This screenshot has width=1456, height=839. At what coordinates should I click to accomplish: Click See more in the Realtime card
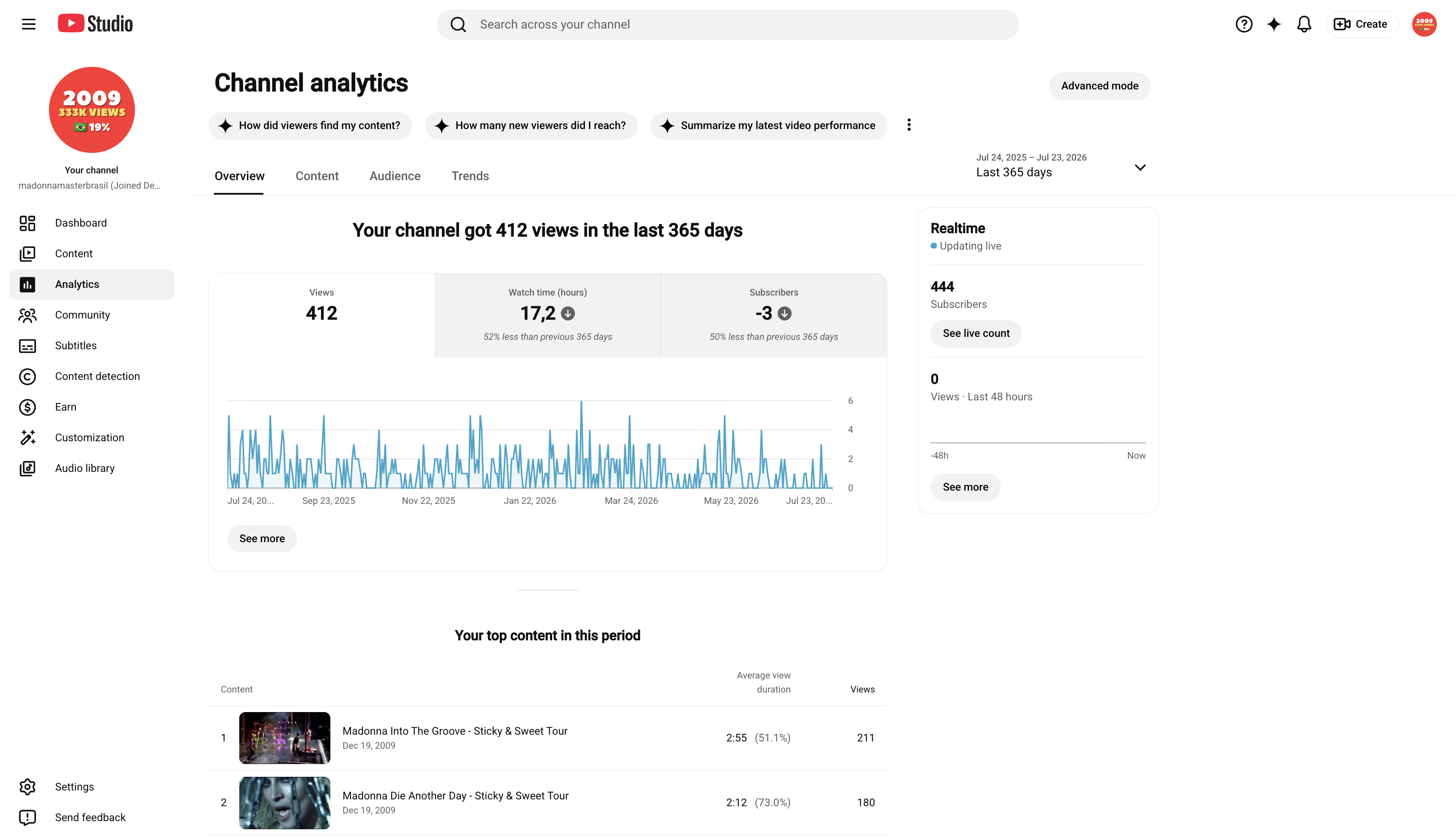click(x=965, y=488)
